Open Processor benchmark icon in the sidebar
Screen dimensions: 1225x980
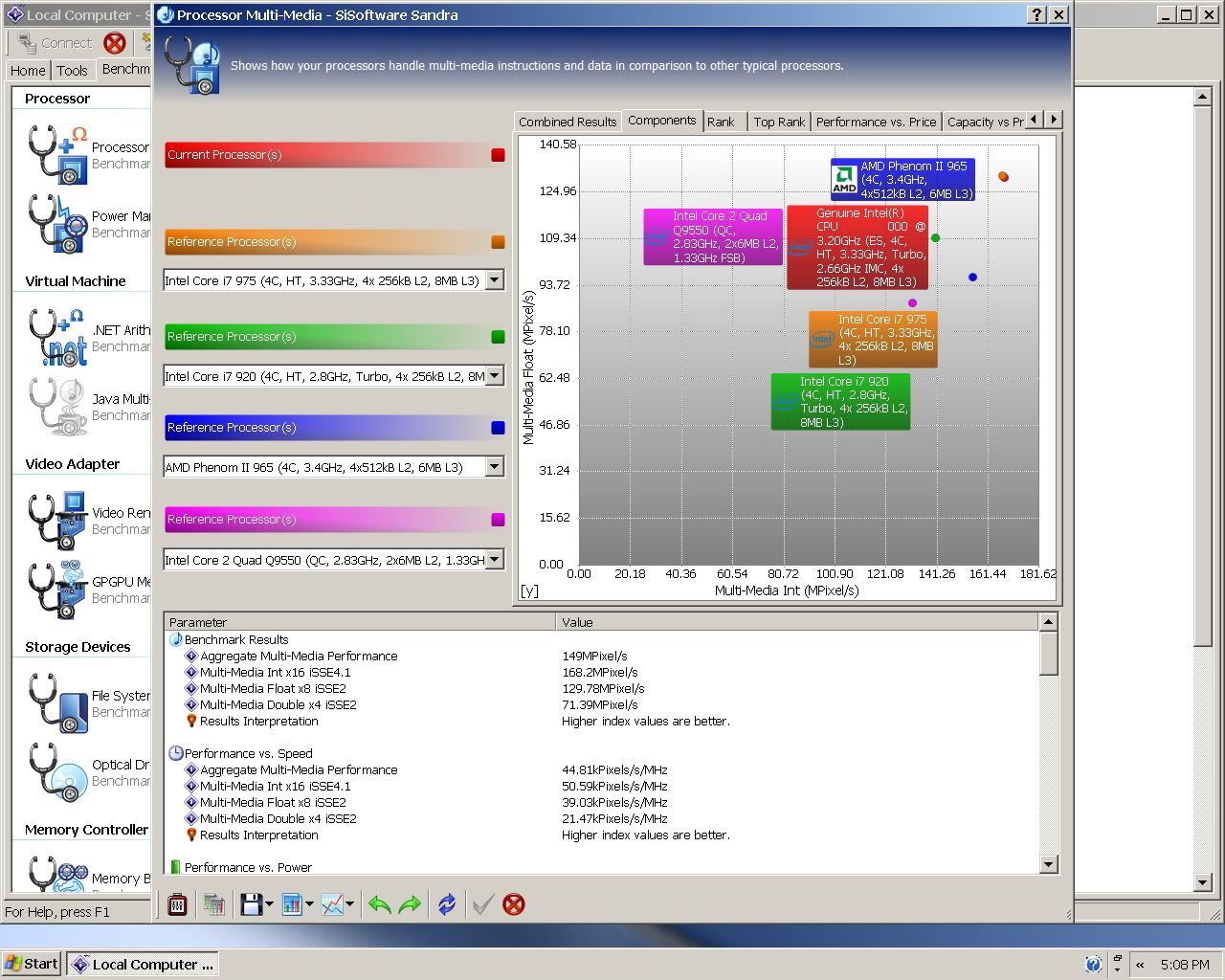point(57,155)
